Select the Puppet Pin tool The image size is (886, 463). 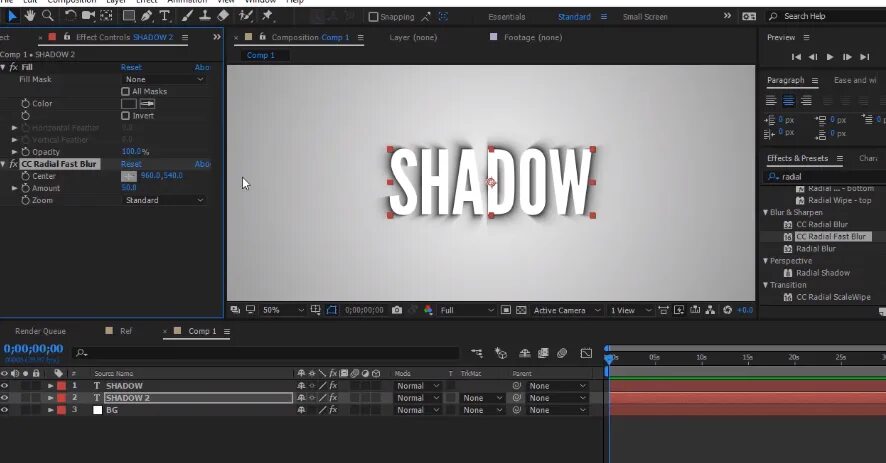pyautogui.click(x=267, y=16)
